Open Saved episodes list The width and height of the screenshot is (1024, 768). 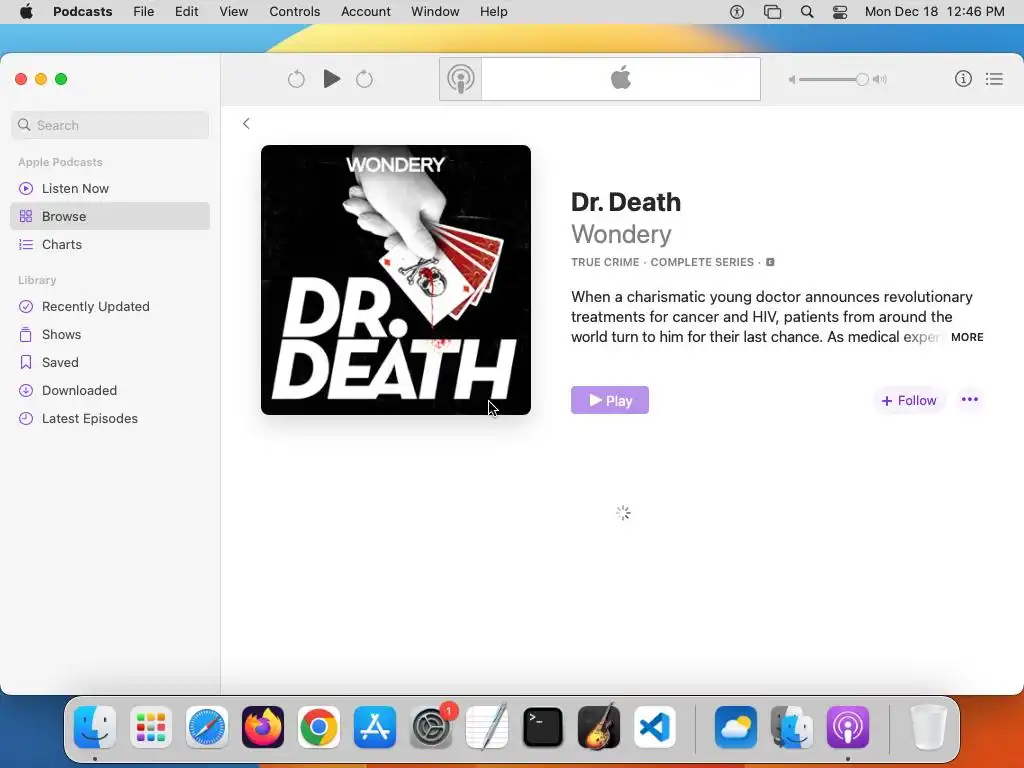(x=110, y=362)
